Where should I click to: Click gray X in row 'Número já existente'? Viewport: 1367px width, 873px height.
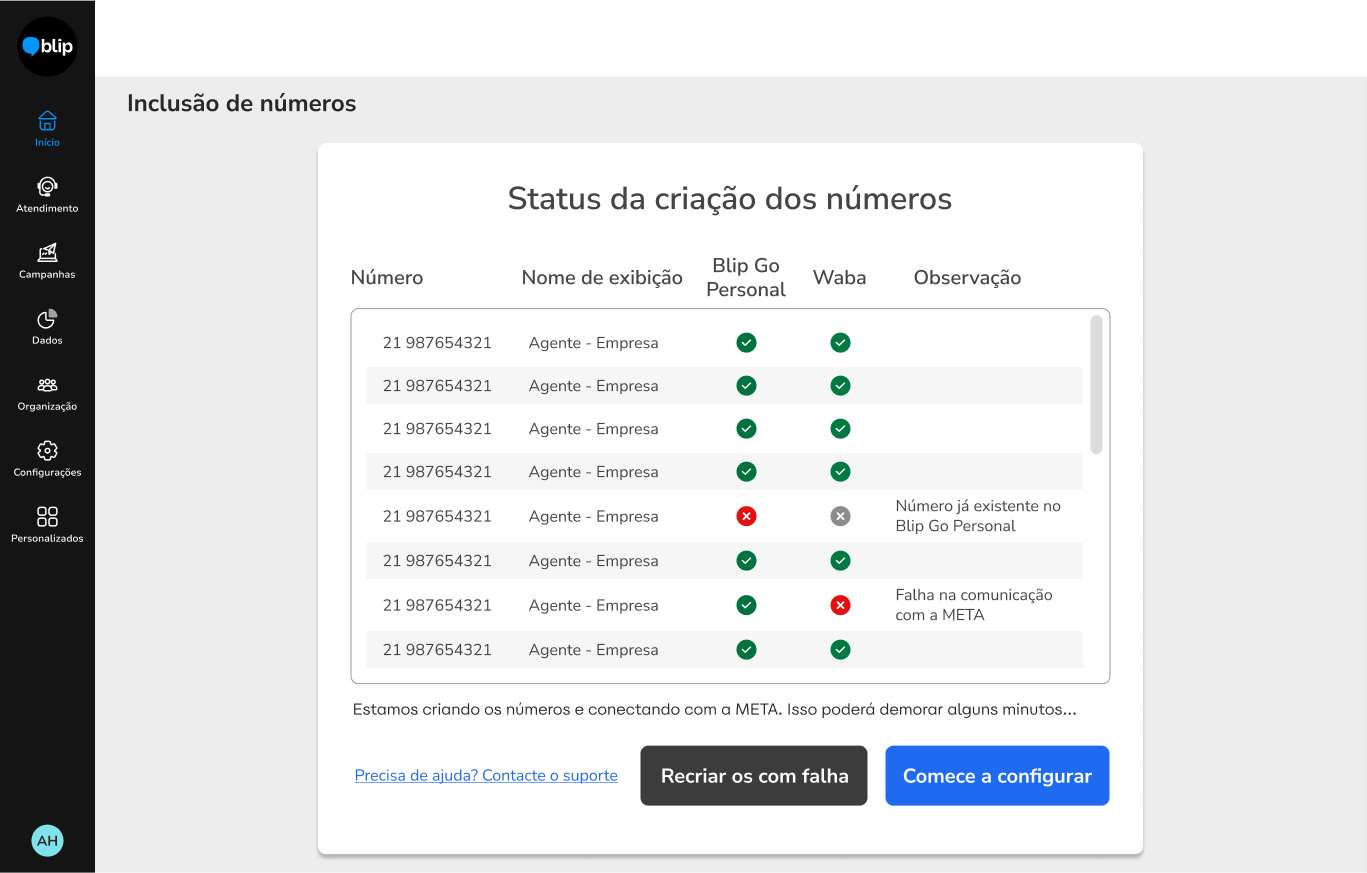tap(840, 516)
